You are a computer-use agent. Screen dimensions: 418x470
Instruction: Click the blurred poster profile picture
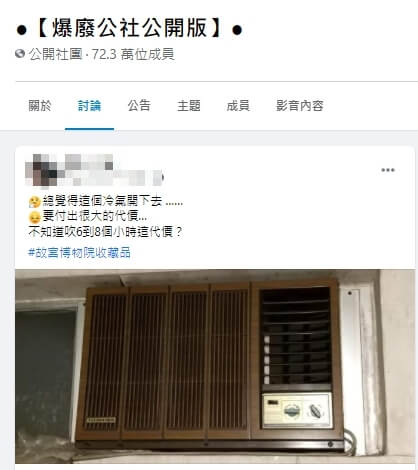coord(43,170)
